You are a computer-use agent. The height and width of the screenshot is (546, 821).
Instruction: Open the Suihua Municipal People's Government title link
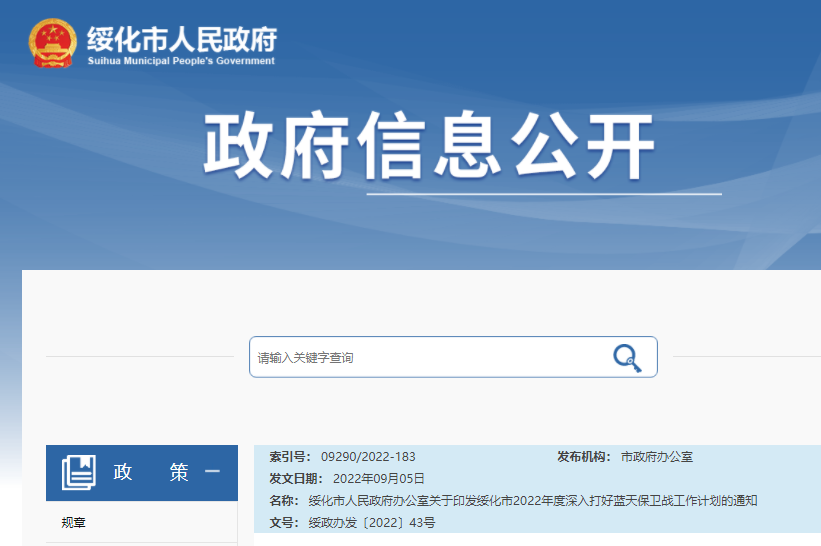181,46
